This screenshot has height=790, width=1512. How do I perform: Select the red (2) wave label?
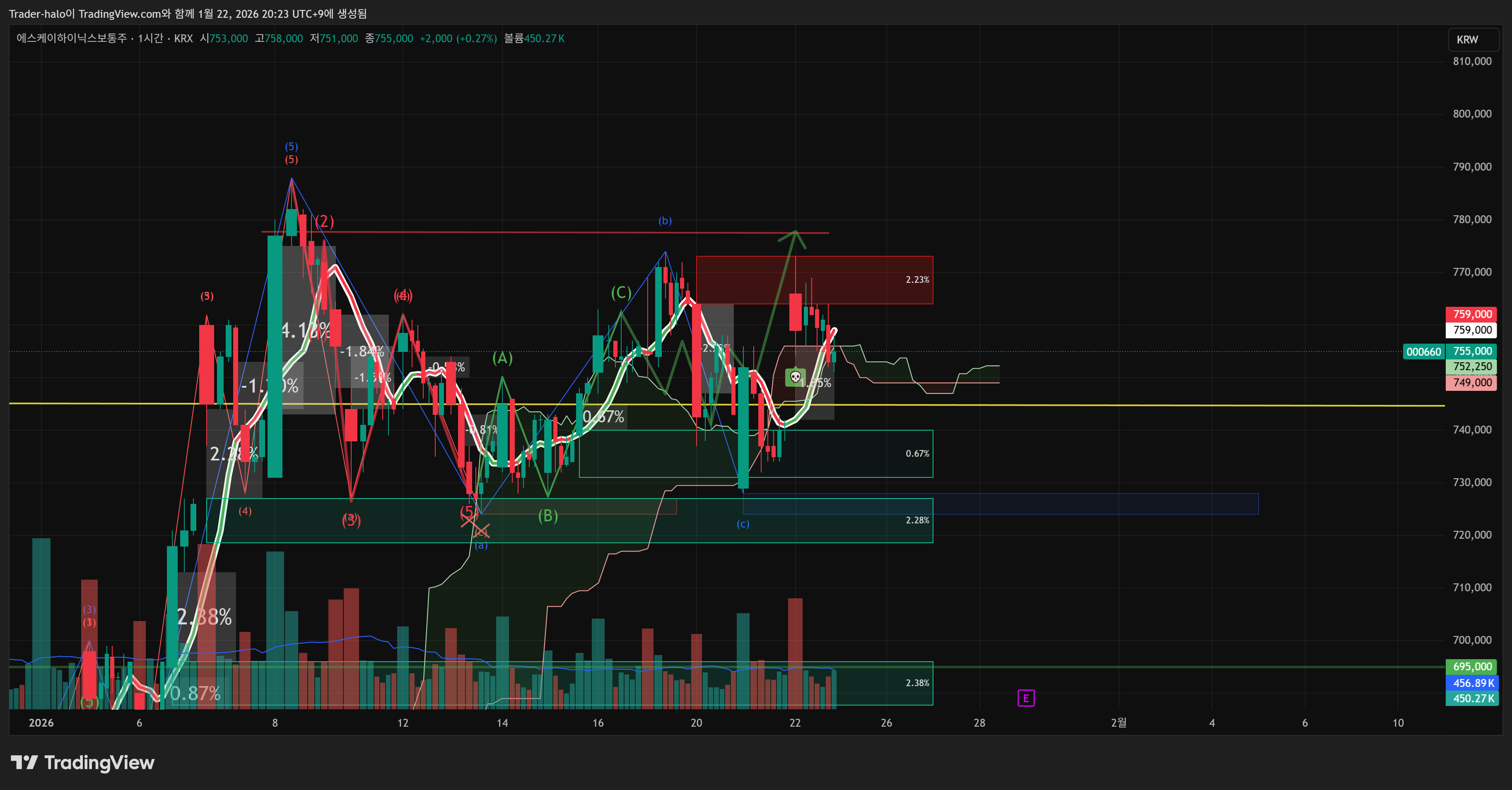coord(325,222)
